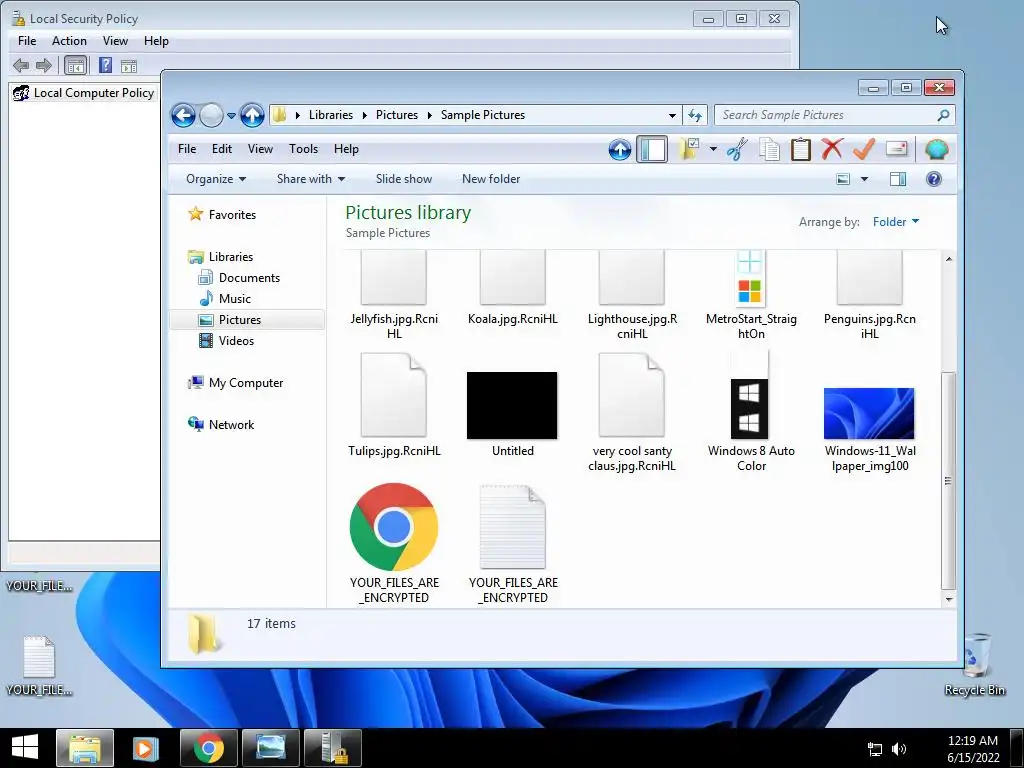Toggle the navigation pane toolbar icon
This screenshot has width=1024, height=768.
click(x=652, y=150)
